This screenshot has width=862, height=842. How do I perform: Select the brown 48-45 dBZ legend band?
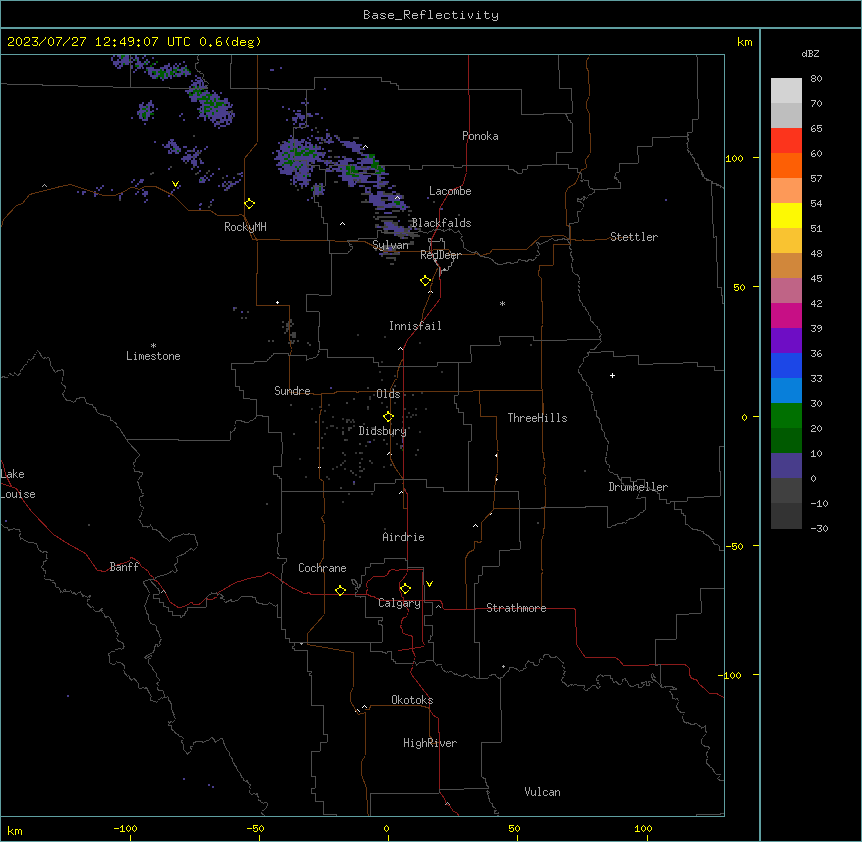click(786, 265)
